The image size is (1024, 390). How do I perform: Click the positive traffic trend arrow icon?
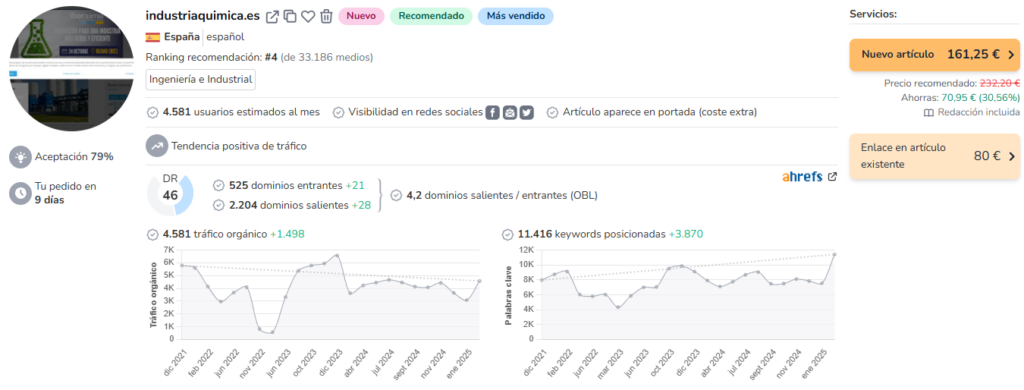[157, 146]
